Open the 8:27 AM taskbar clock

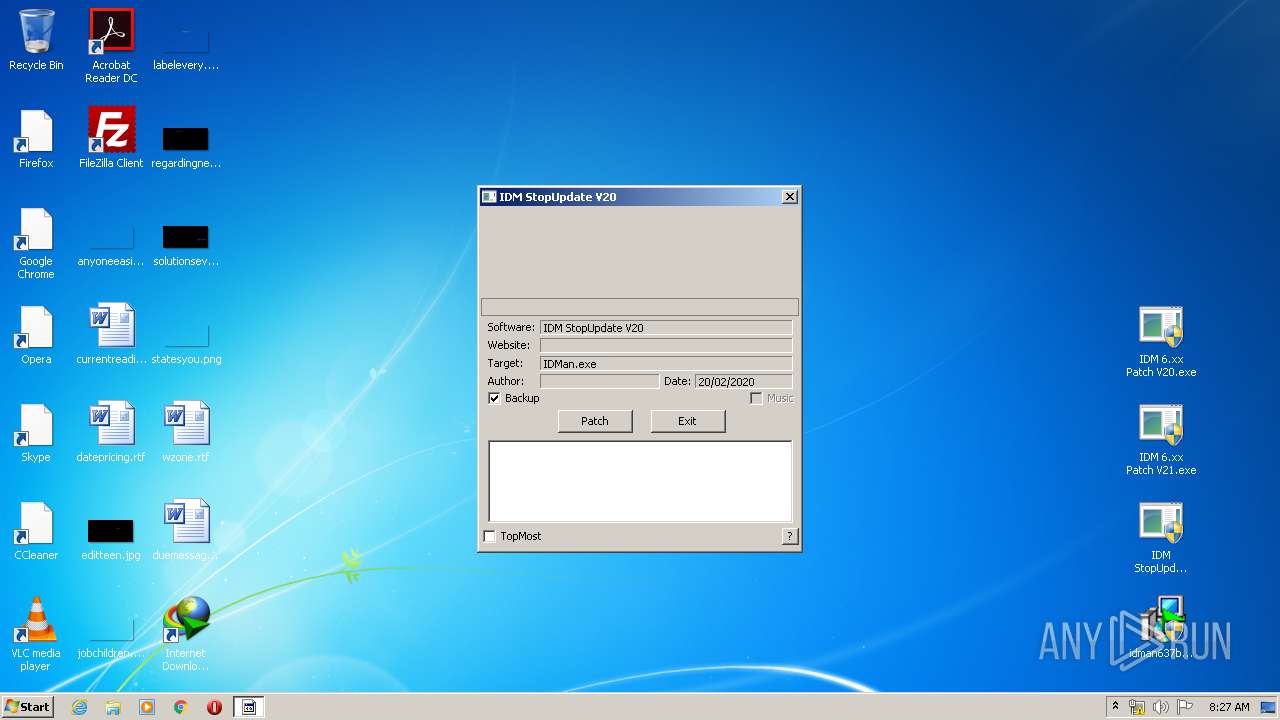(x=1229, y=707)
